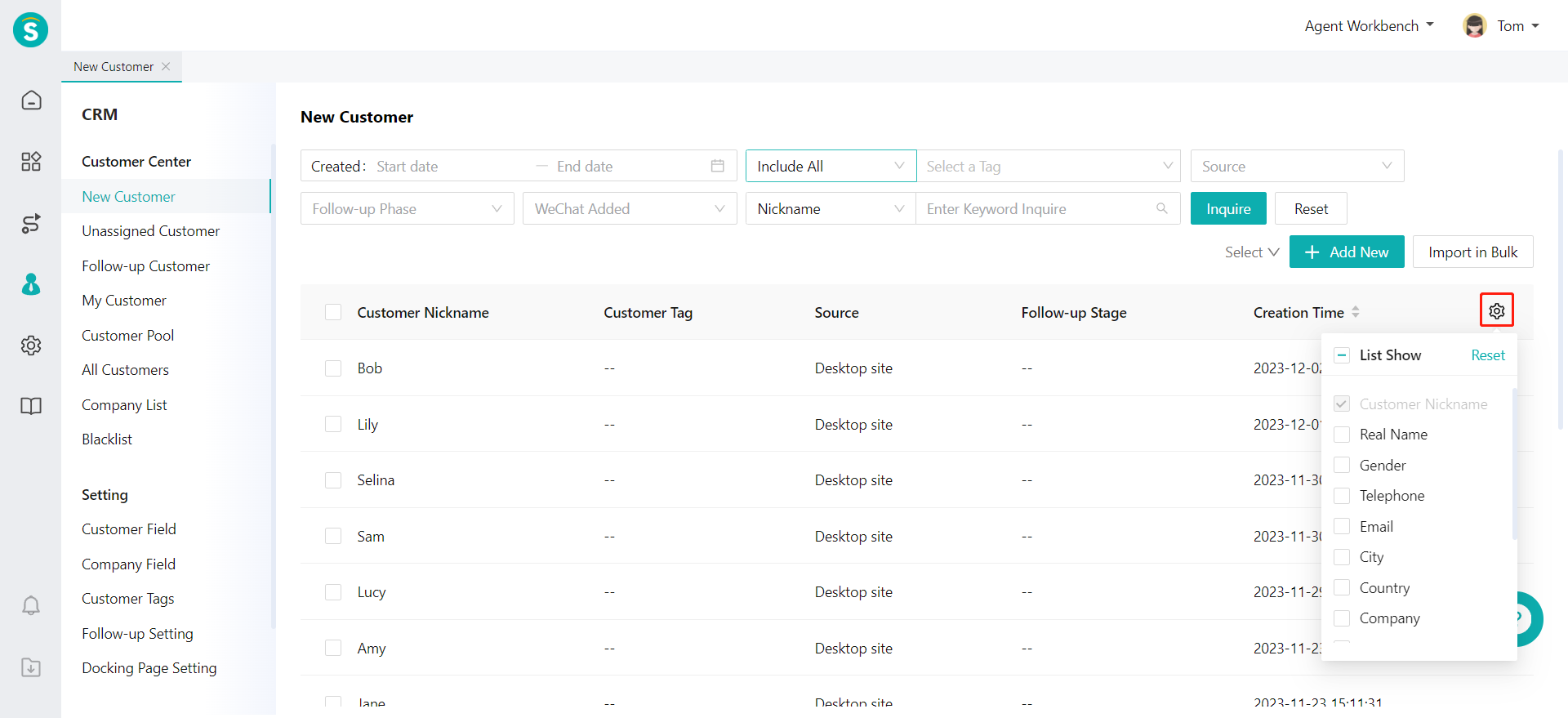Go to My Customer

(123, 301)
